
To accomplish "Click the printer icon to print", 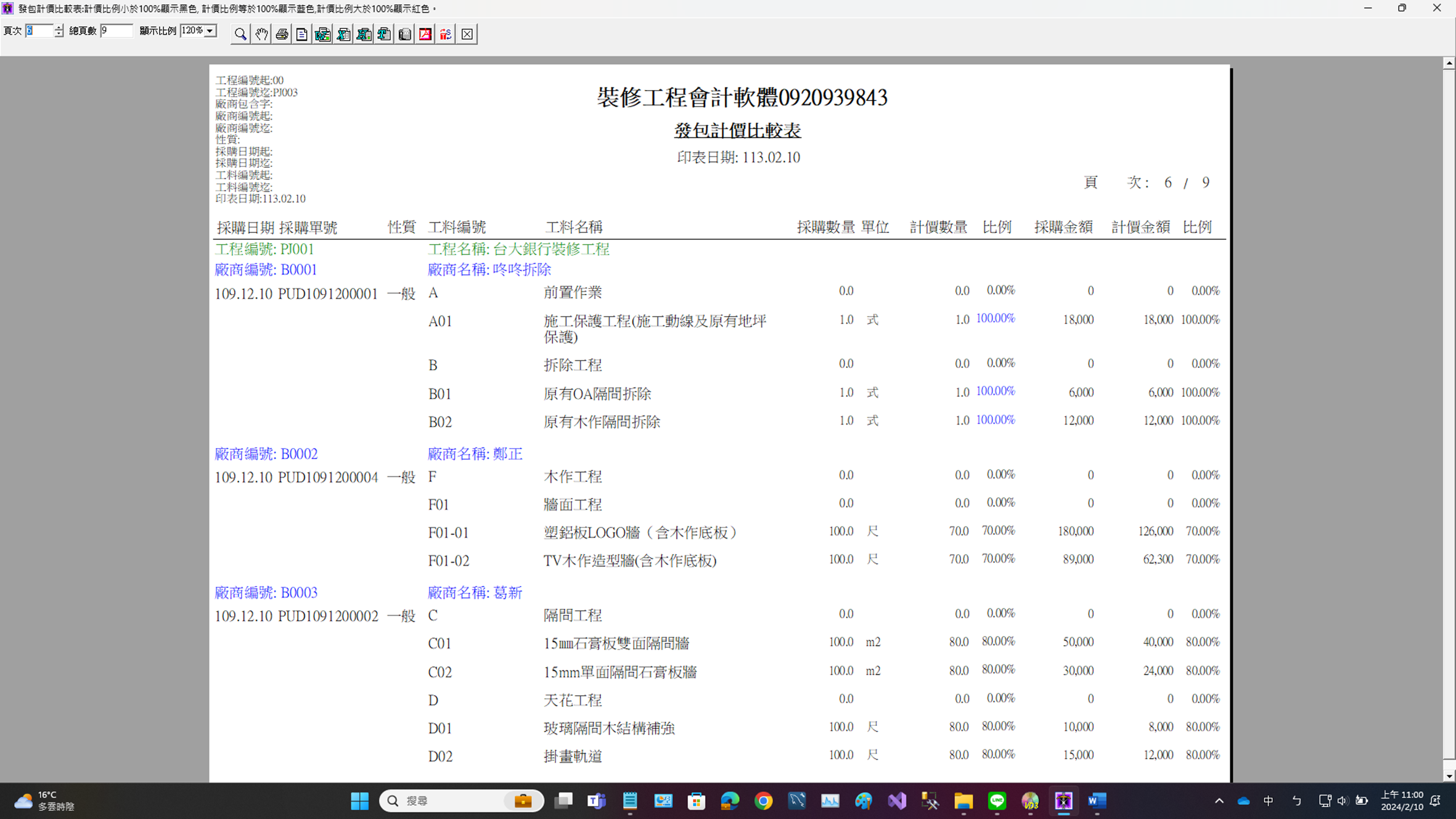I will (x=282, y=35).
